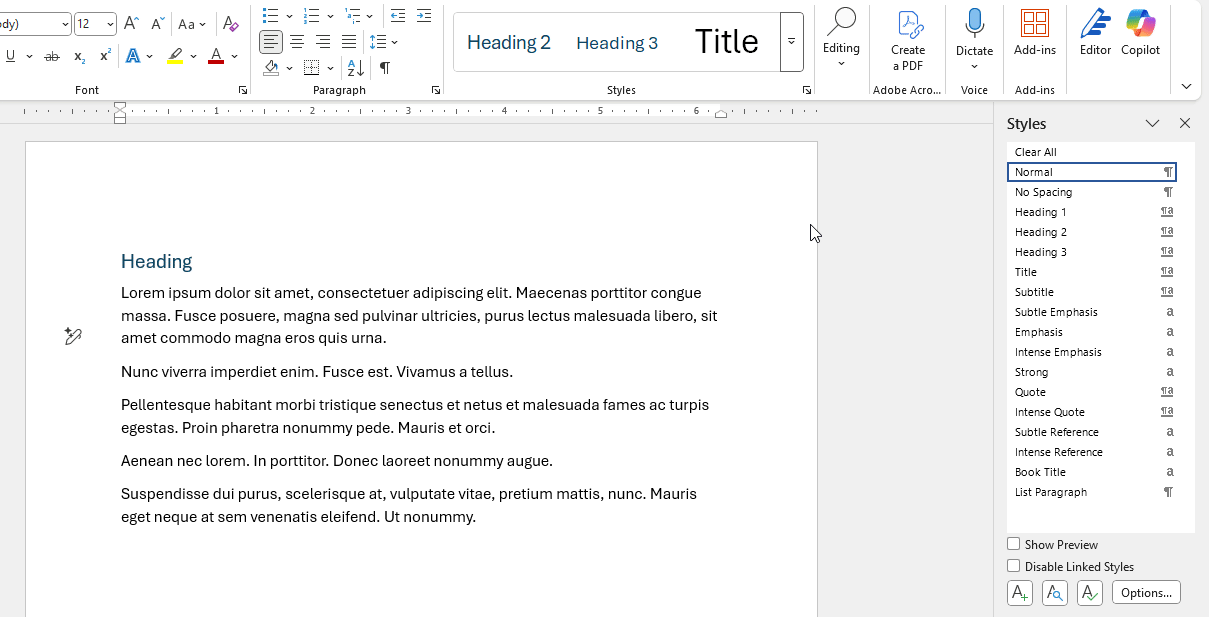Toggle the show paragraph marks pilcrow
The image size is (1209, 617).
click(385, 68)
